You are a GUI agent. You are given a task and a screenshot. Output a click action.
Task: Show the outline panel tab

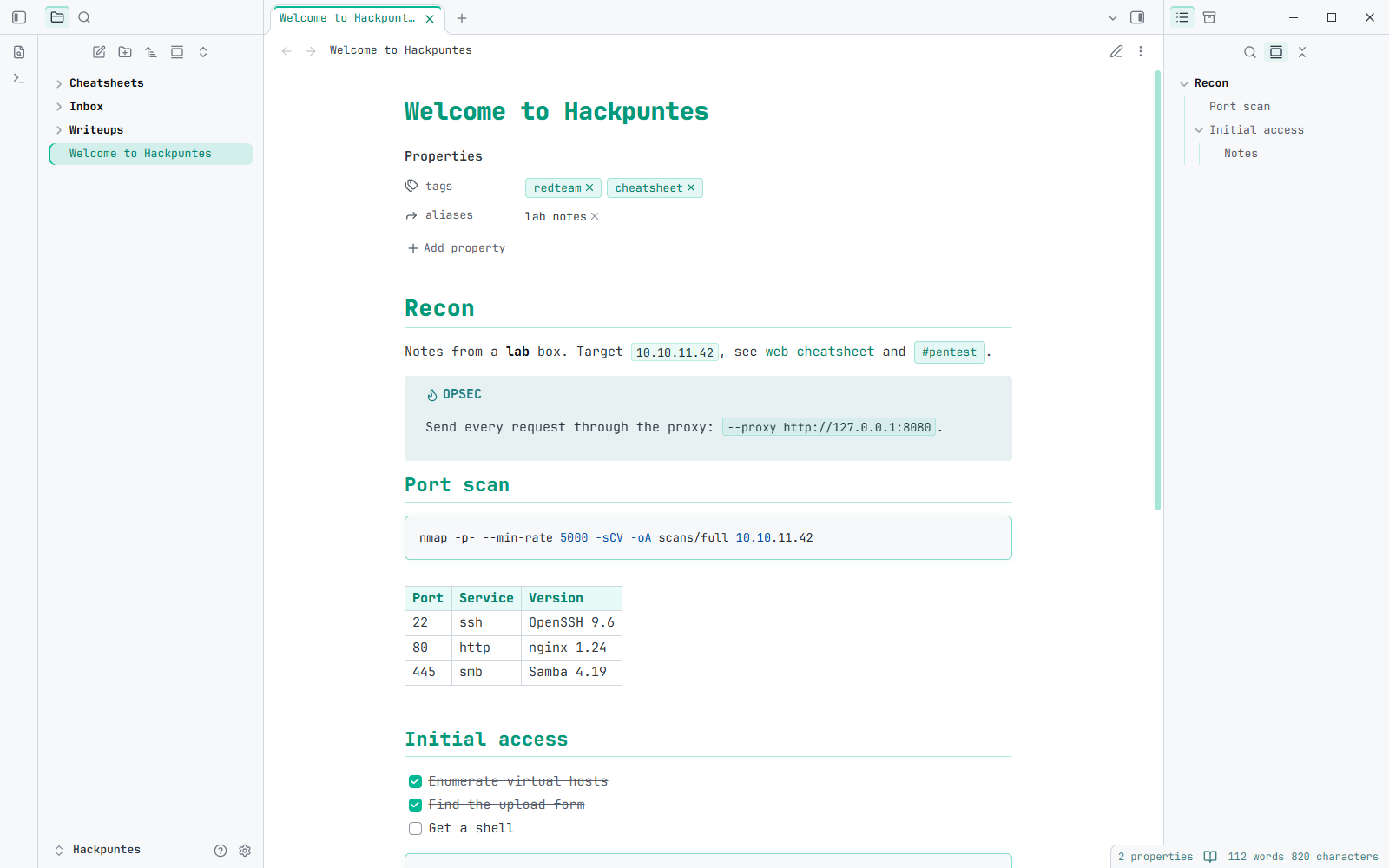pos(1182,17)
